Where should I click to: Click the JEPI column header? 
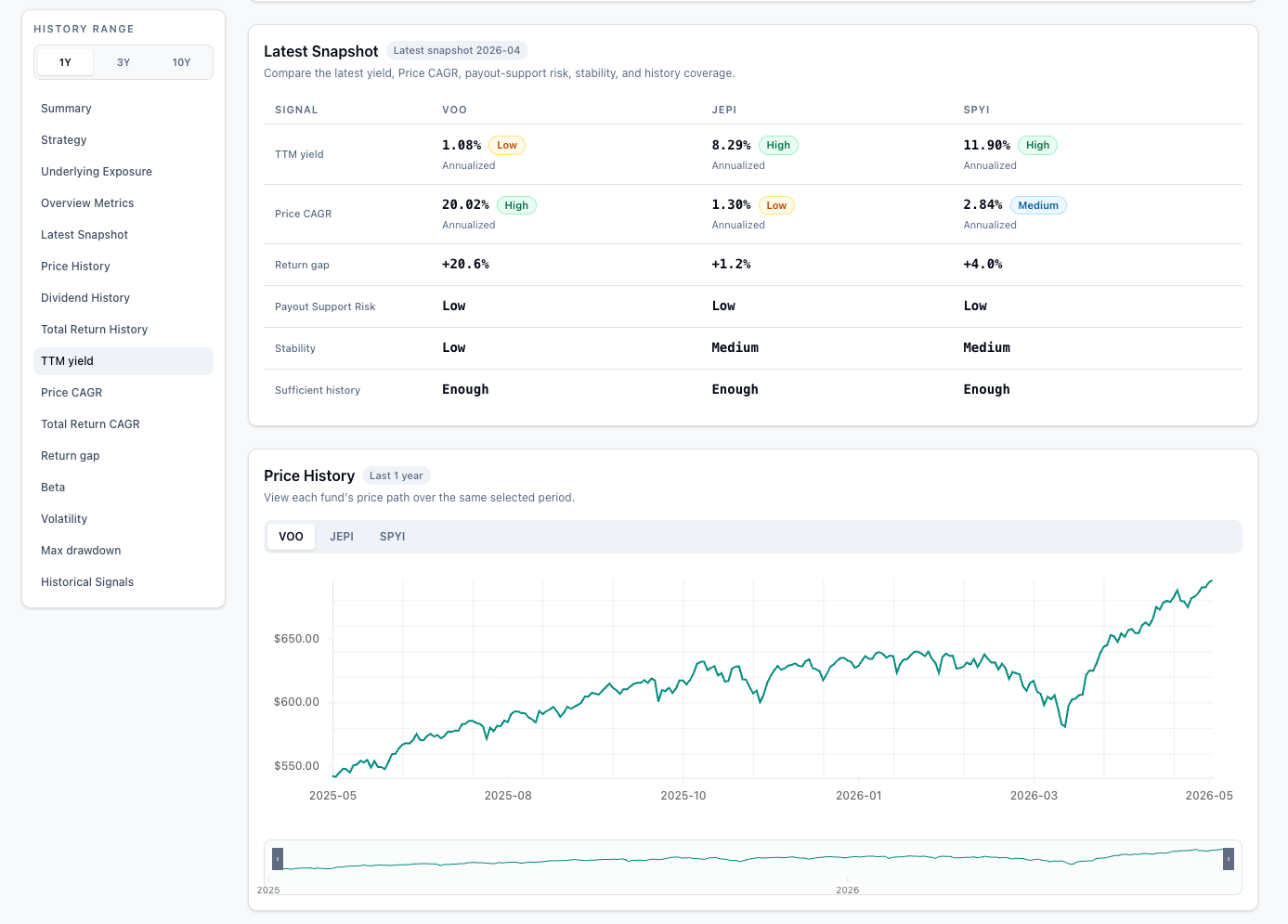[724, 110]
